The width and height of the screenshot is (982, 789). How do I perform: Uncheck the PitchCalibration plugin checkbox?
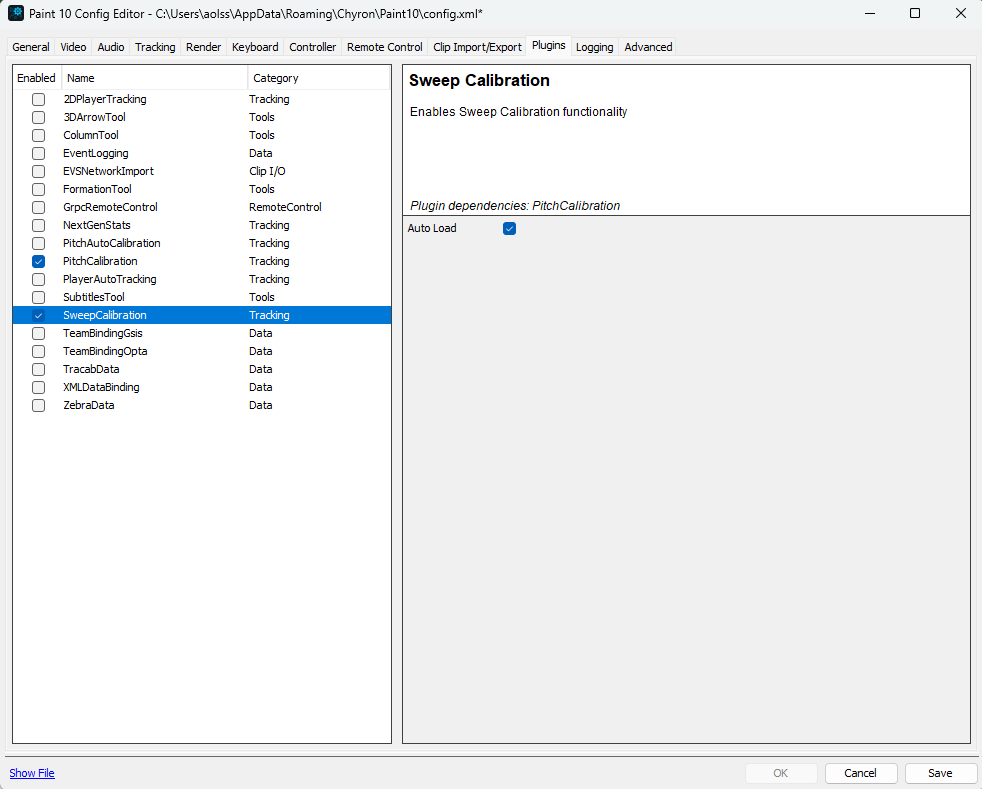tap(38, 261)
